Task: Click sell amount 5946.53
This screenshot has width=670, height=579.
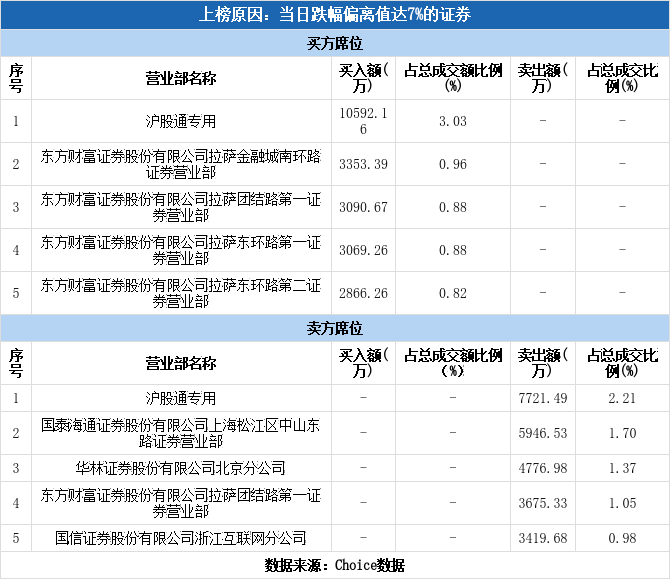Action: click(543, 433)
